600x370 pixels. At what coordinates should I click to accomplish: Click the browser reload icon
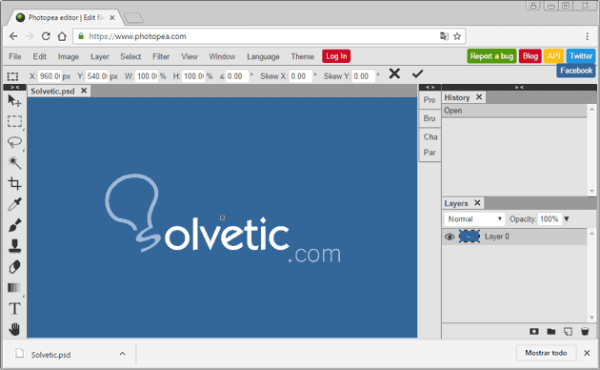[x=46, y=36]
